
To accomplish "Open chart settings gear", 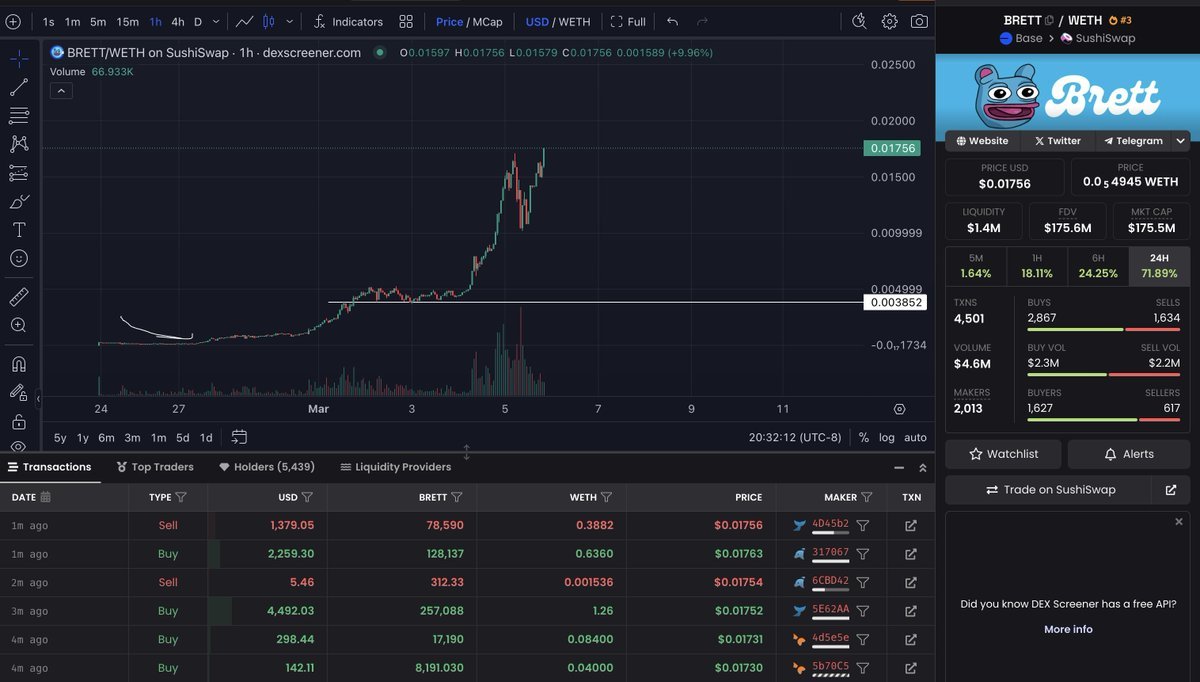I will tap(889, 21).
